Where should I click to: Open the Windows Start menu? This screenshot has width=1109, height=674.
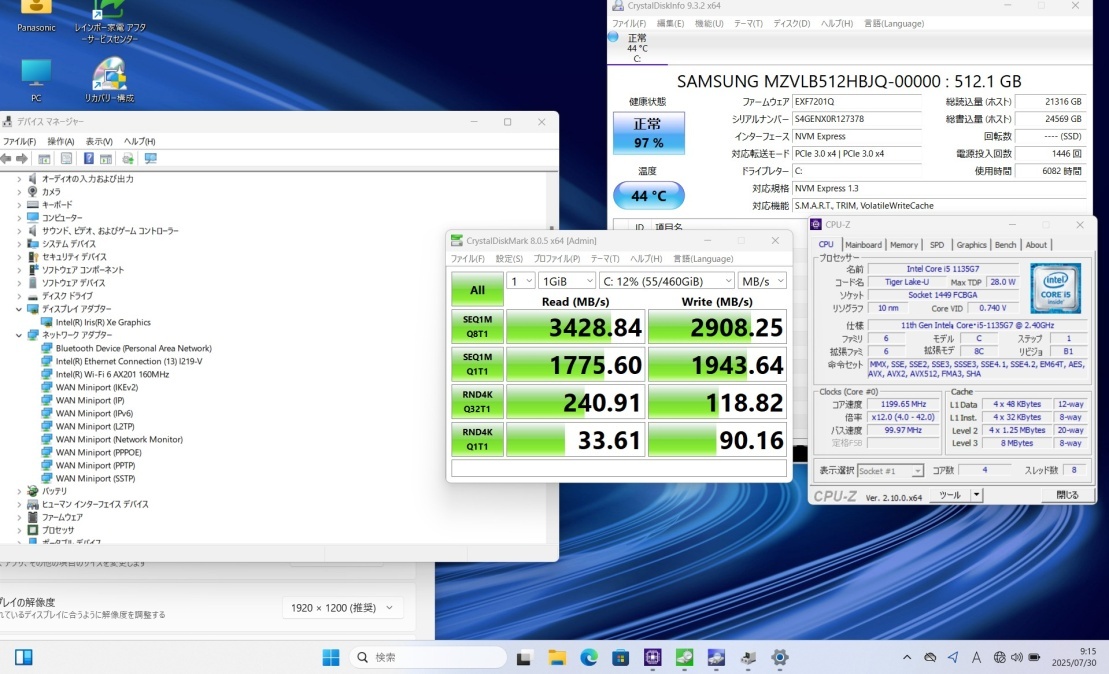[x=330, y=657]
